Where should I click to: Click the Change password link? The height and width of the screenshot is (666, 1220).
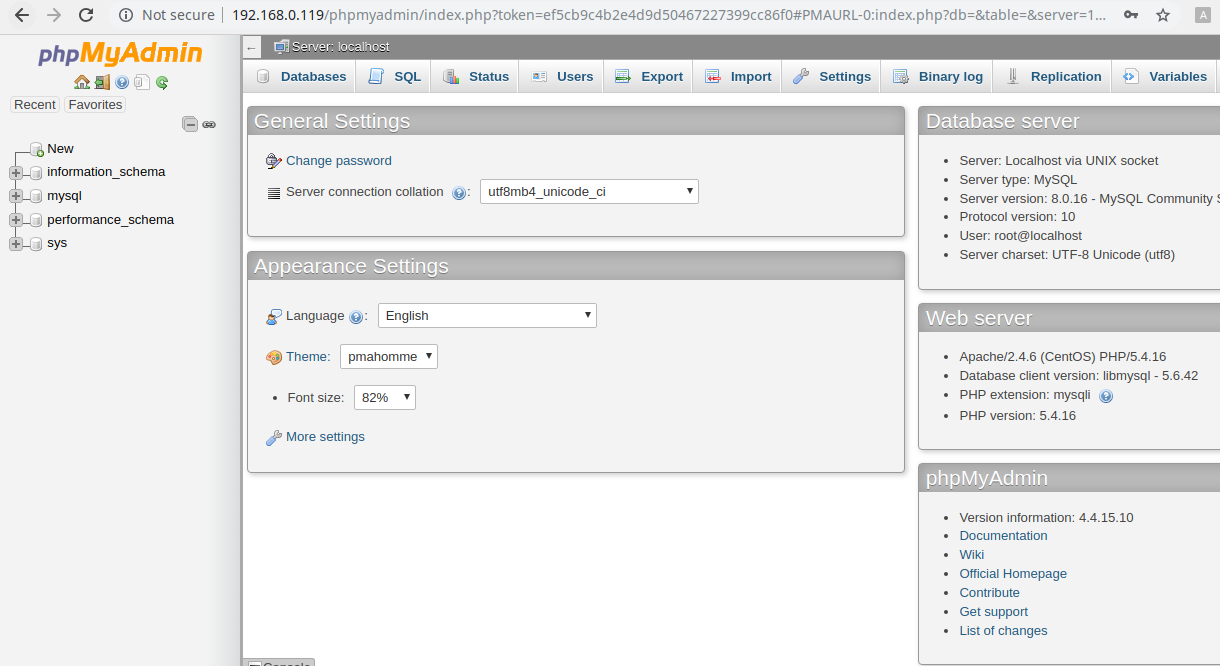[x=339, y=161]
